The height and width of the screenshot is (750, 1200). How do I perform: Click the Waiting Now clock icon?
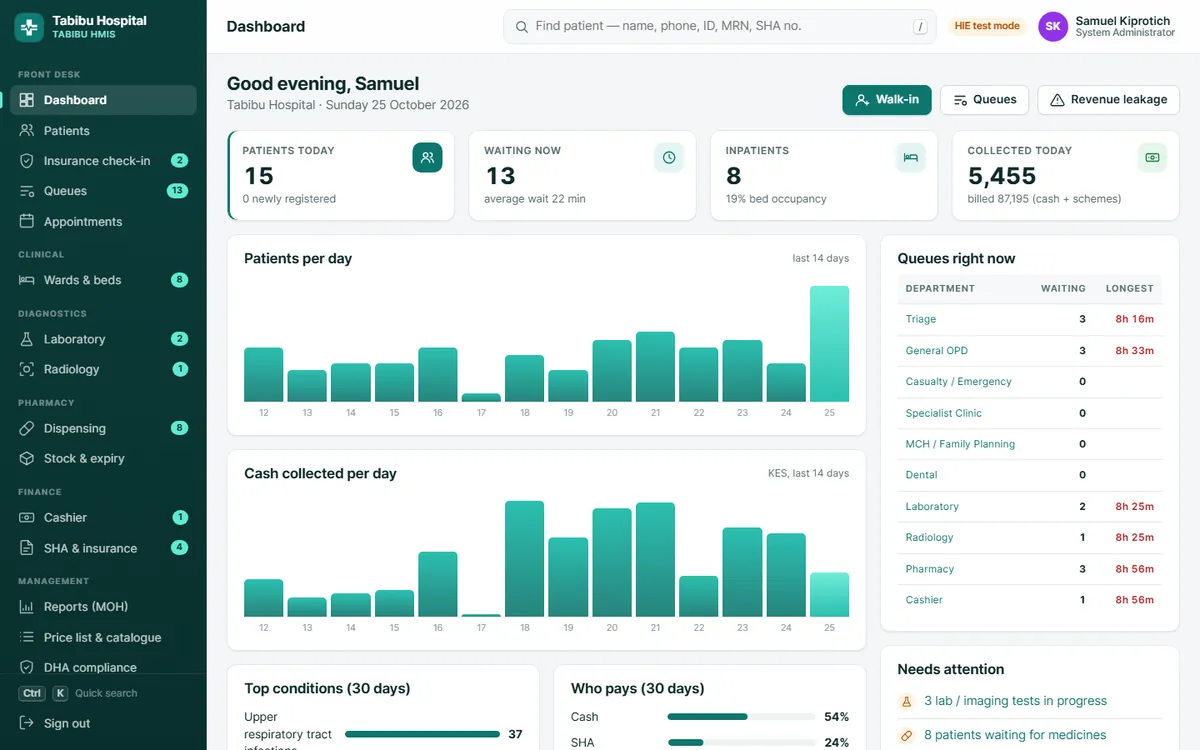(x=669, y=157)
